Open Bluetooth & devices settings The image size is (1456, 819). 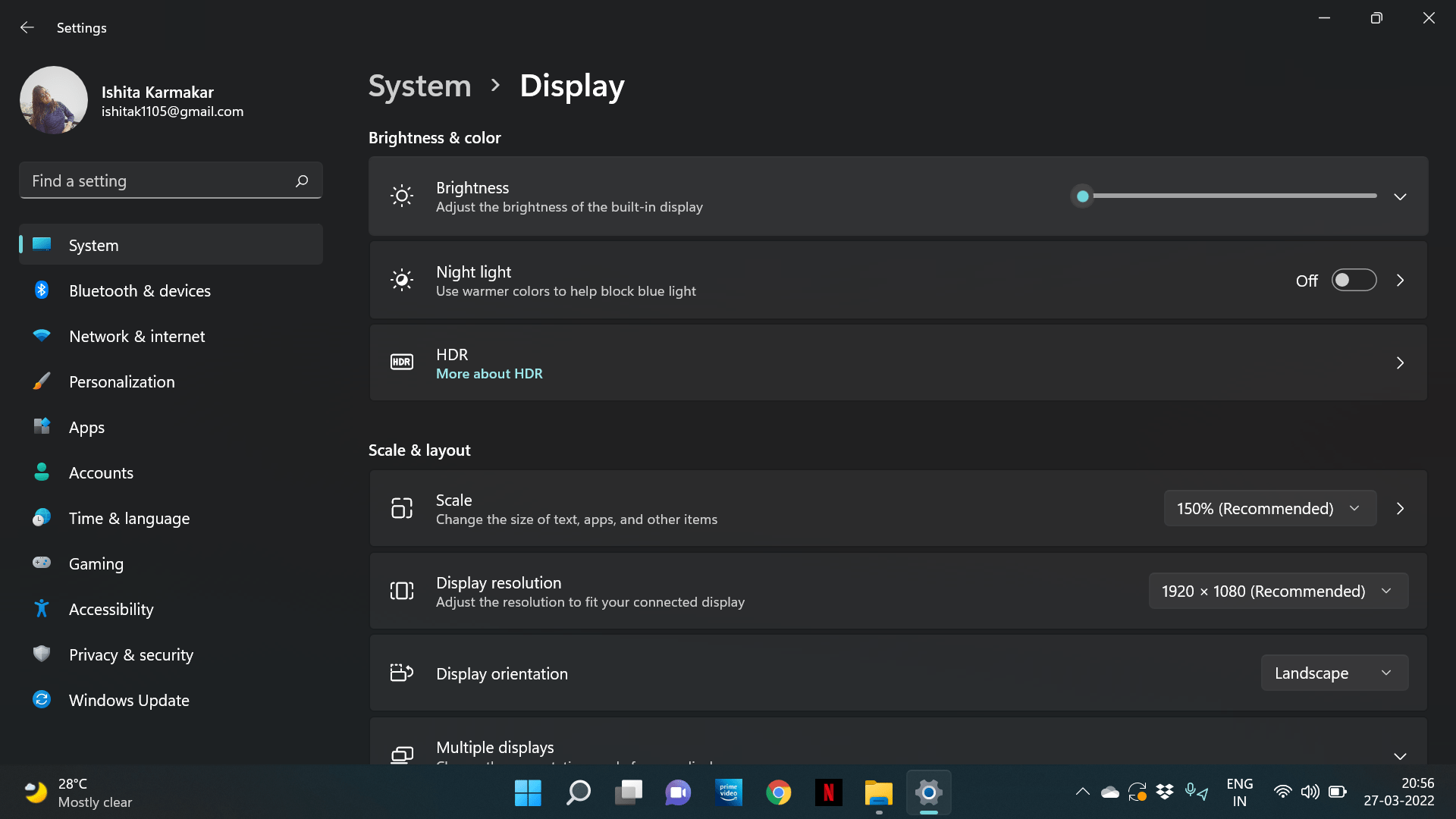click(x=140, y=290)
